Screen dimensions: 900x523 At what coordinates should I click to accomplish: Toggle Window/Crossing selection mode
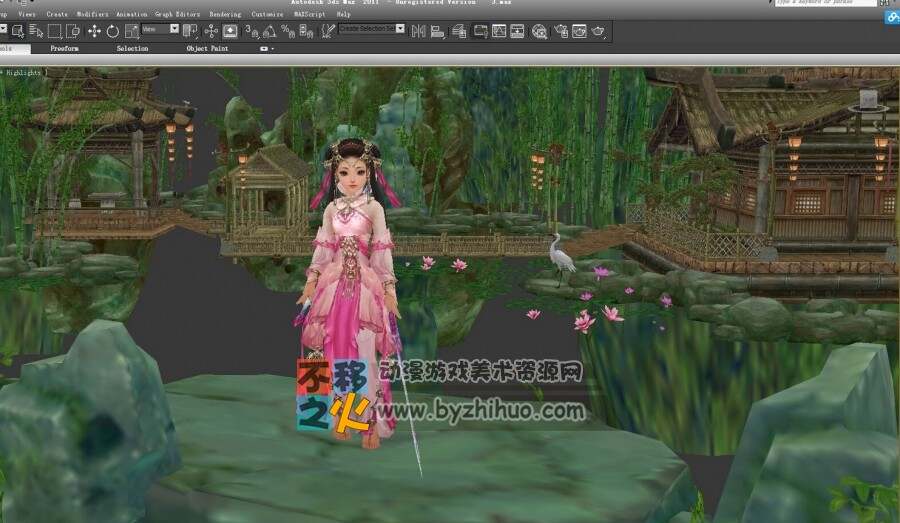73,31
